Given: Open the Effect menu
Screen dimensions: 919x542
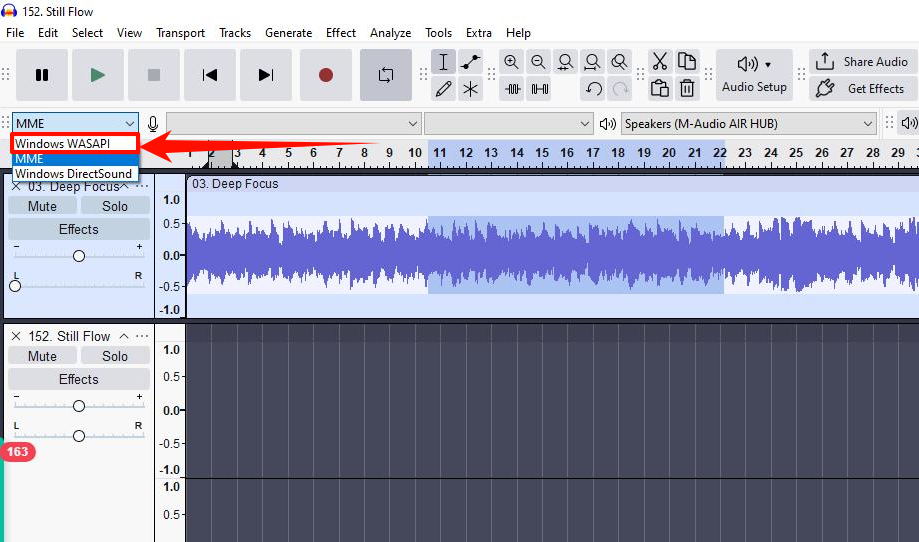Looking at the screenshot, I should (x=341, y=33).
